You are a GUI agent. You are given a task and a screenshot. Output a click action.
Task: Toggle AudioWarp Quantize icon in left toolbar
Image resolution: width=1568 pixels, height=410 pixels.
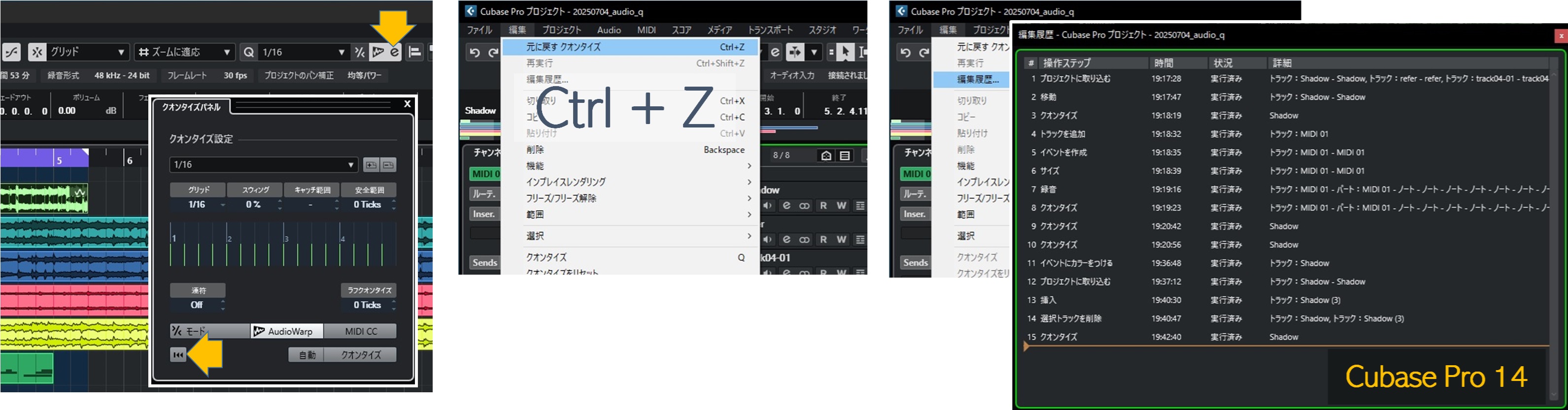pyautogui.click(x=378, y=52)
